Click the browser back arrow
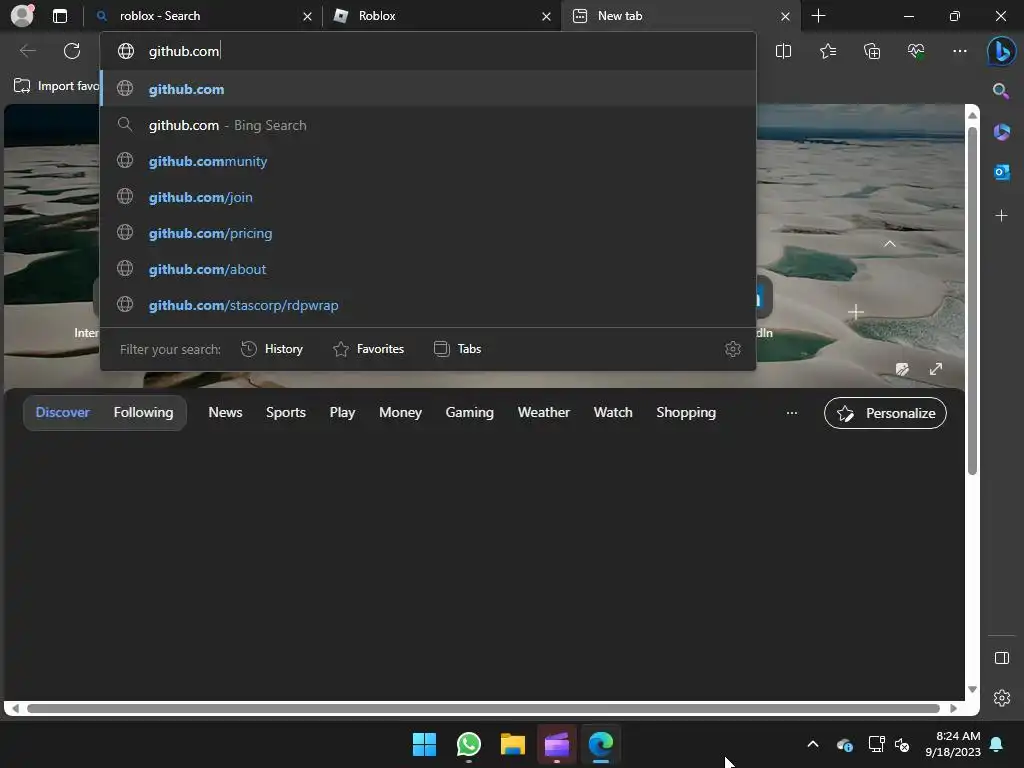The width and height of the screenshot is (1024, 768). (27, 51)
